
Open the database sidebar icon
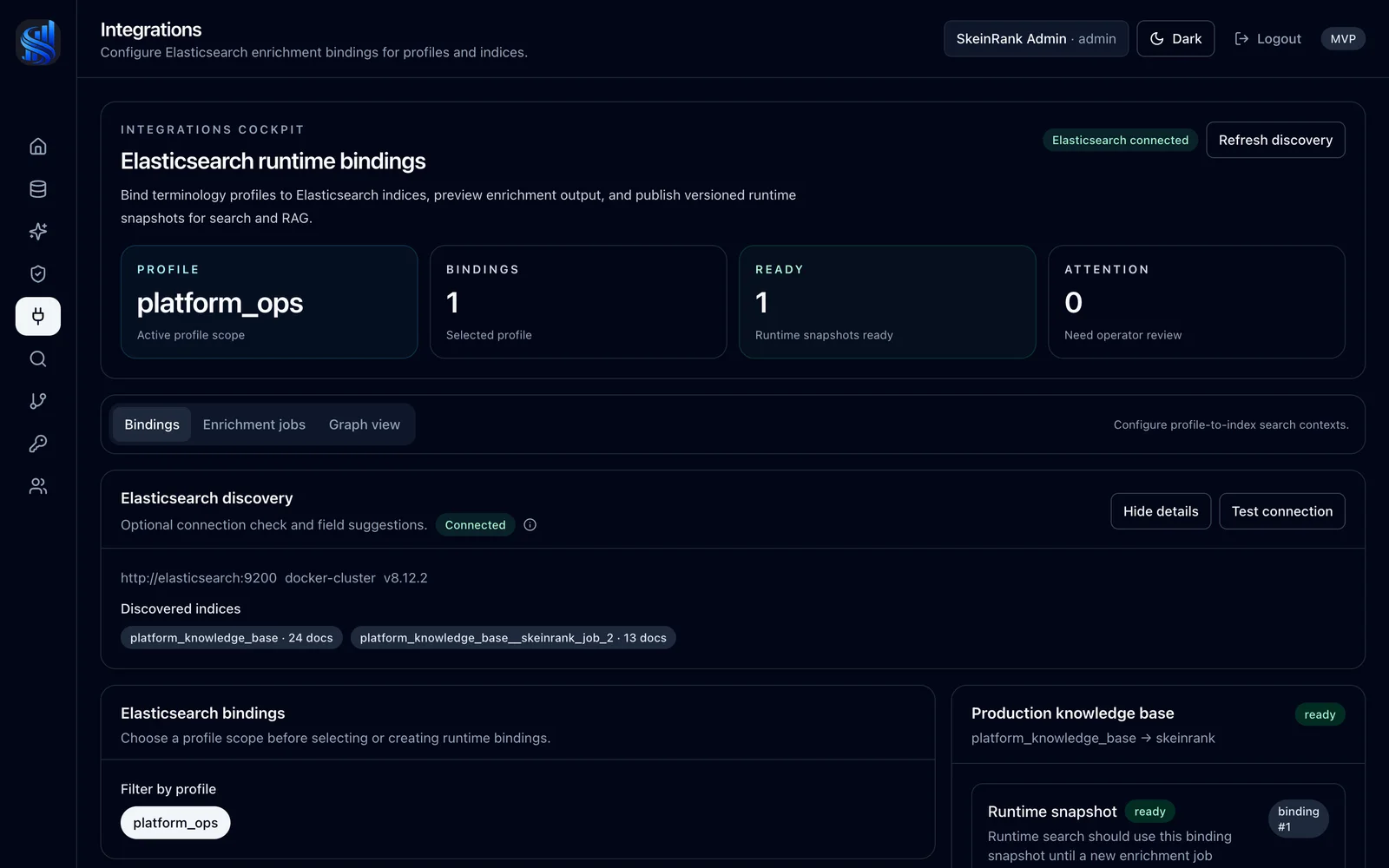point(38,188)
